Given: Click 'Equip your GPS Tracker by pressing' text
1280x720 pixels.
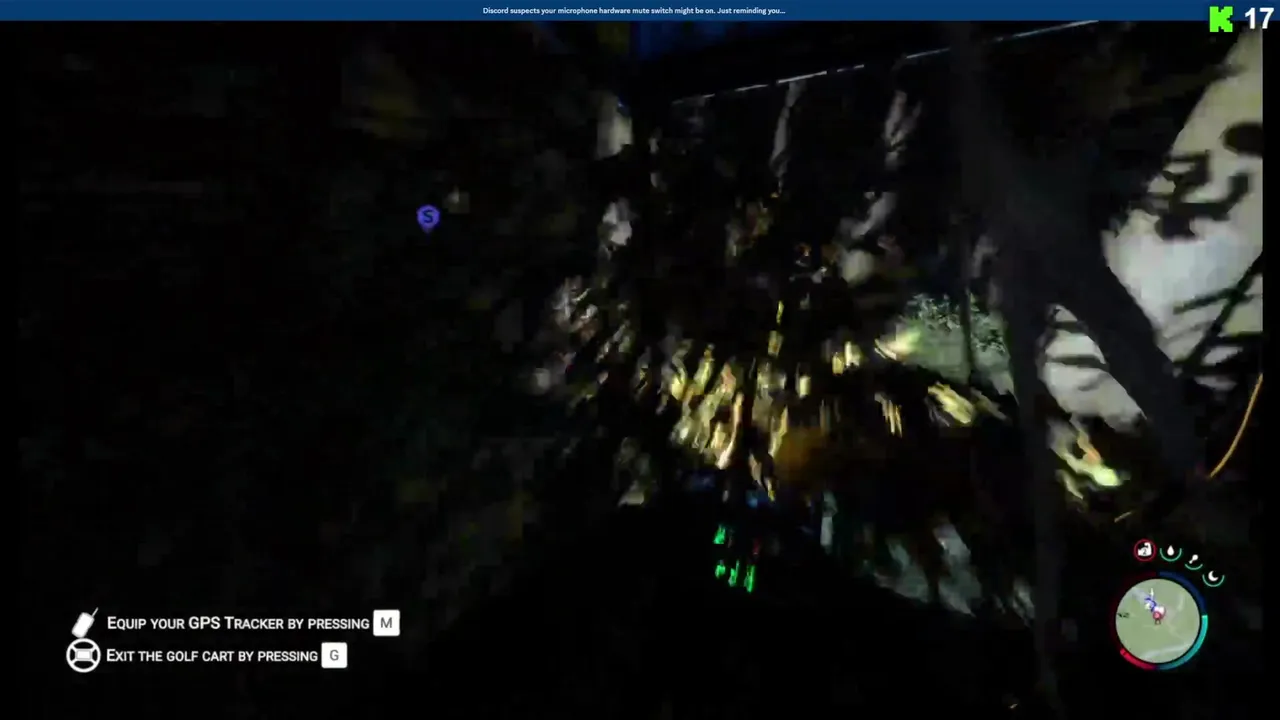Looking at the screenshot, I should (x=238, y=623).
